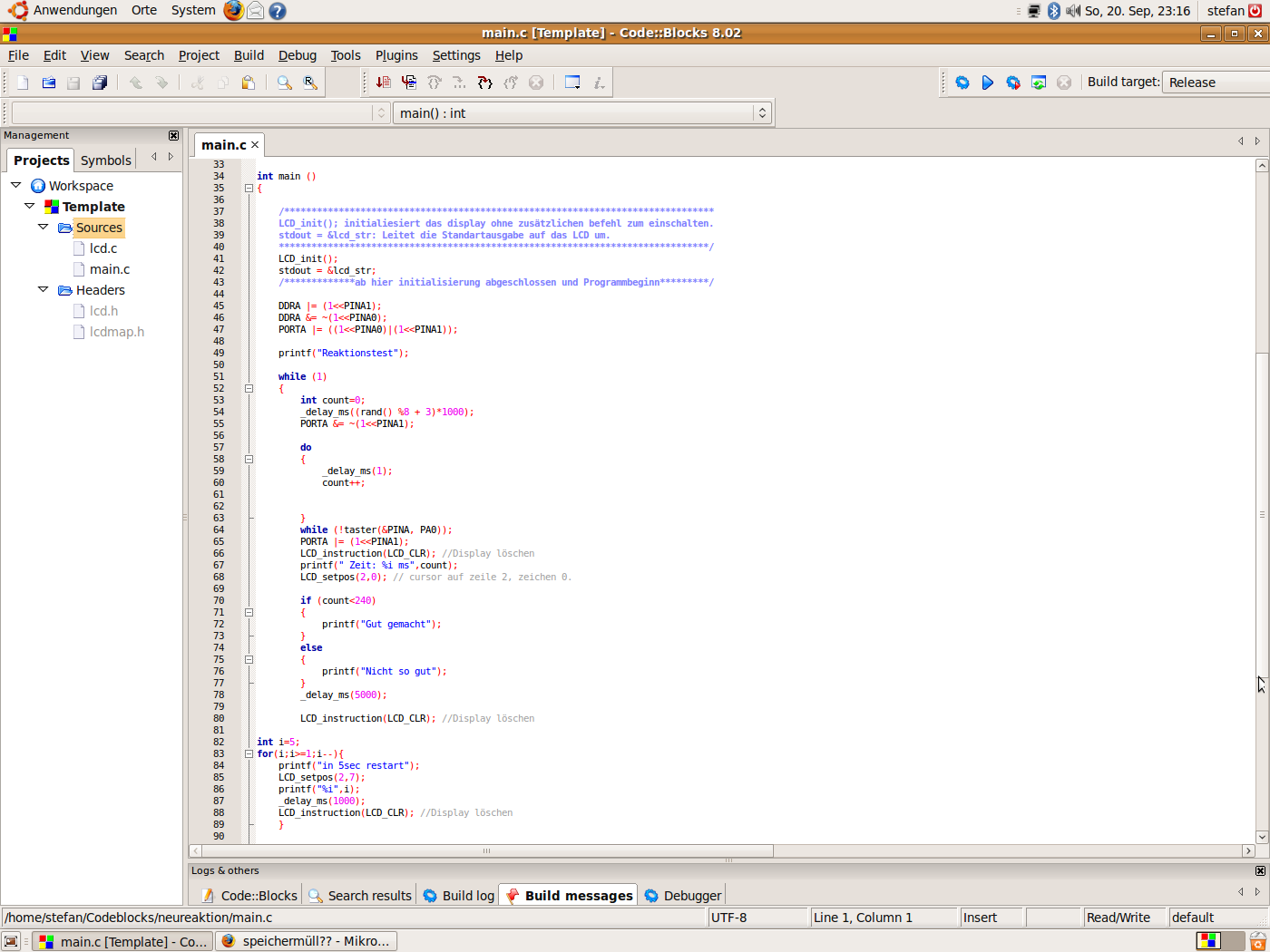Click the debugger Various info icon
Screen dimensions: 1270x952
point(599,83)
